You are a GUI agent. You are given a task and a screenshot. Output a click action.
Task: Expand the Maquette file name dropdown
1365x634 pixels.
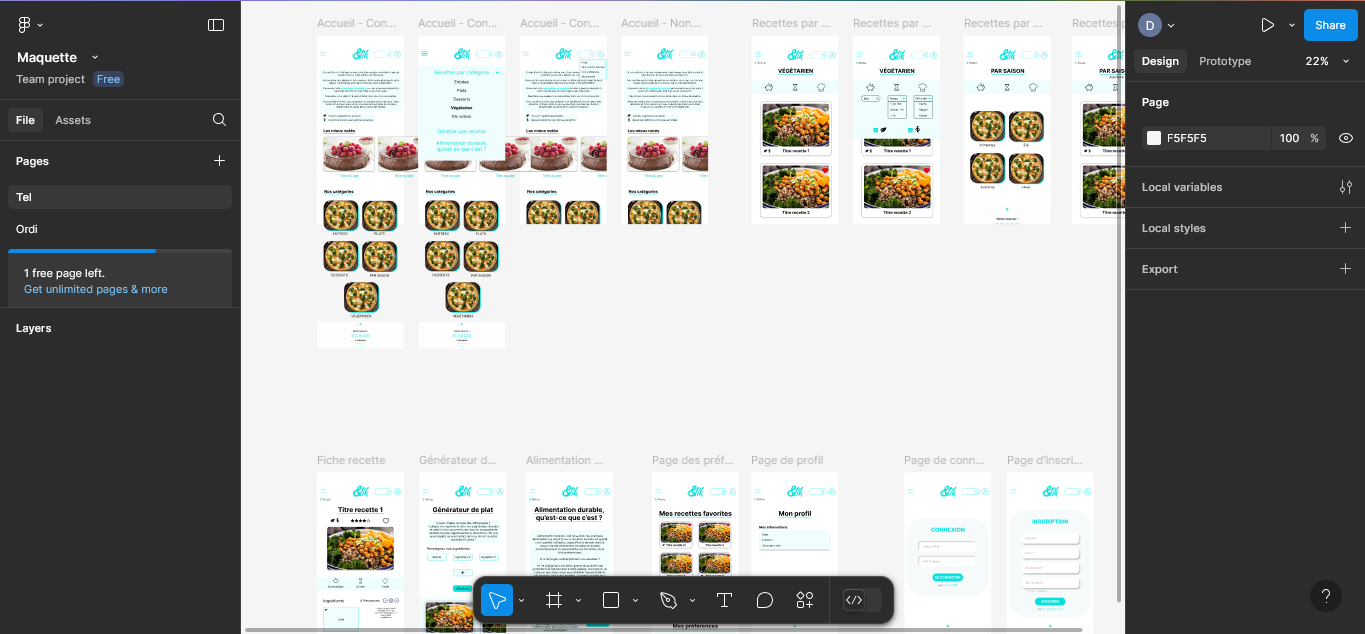pyautogui.click(x=95, y=58)
